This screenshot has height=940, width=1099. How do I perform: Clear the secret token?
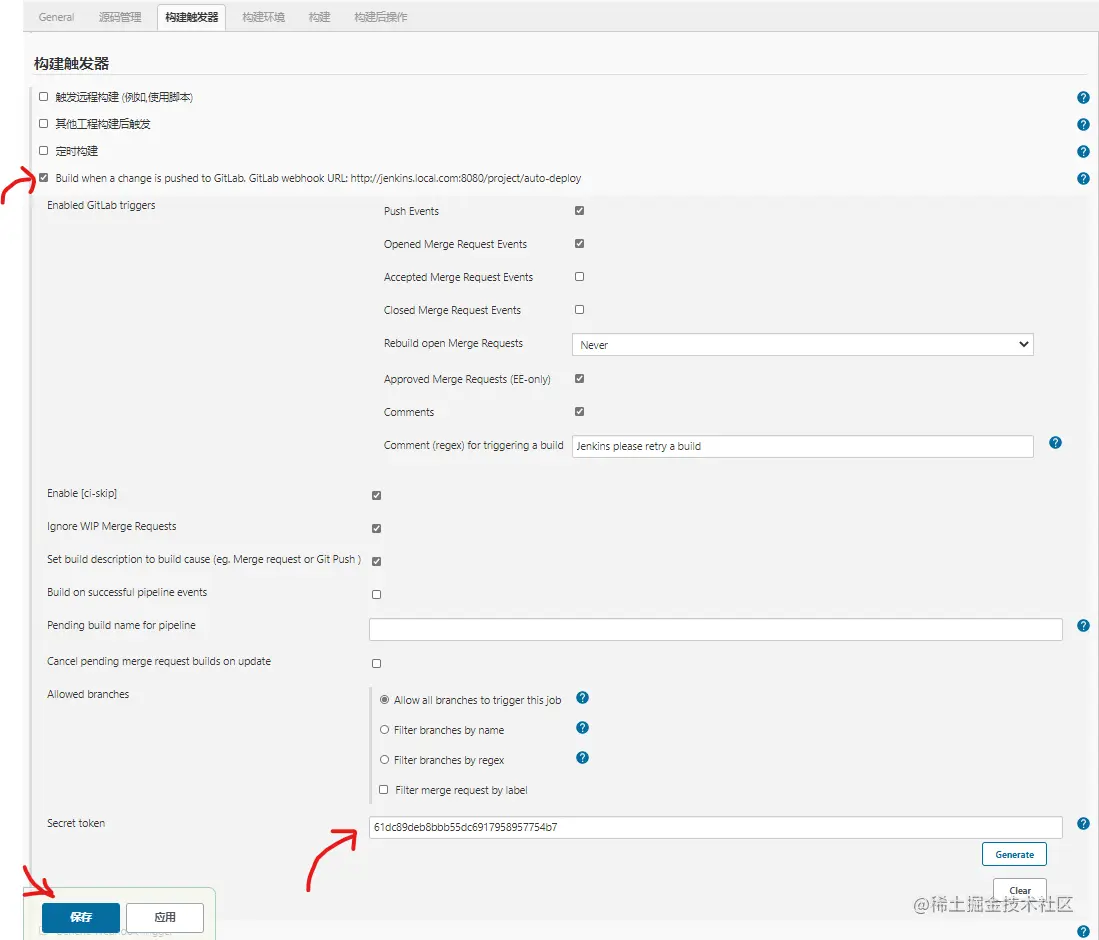click(x=1020, y=890)
